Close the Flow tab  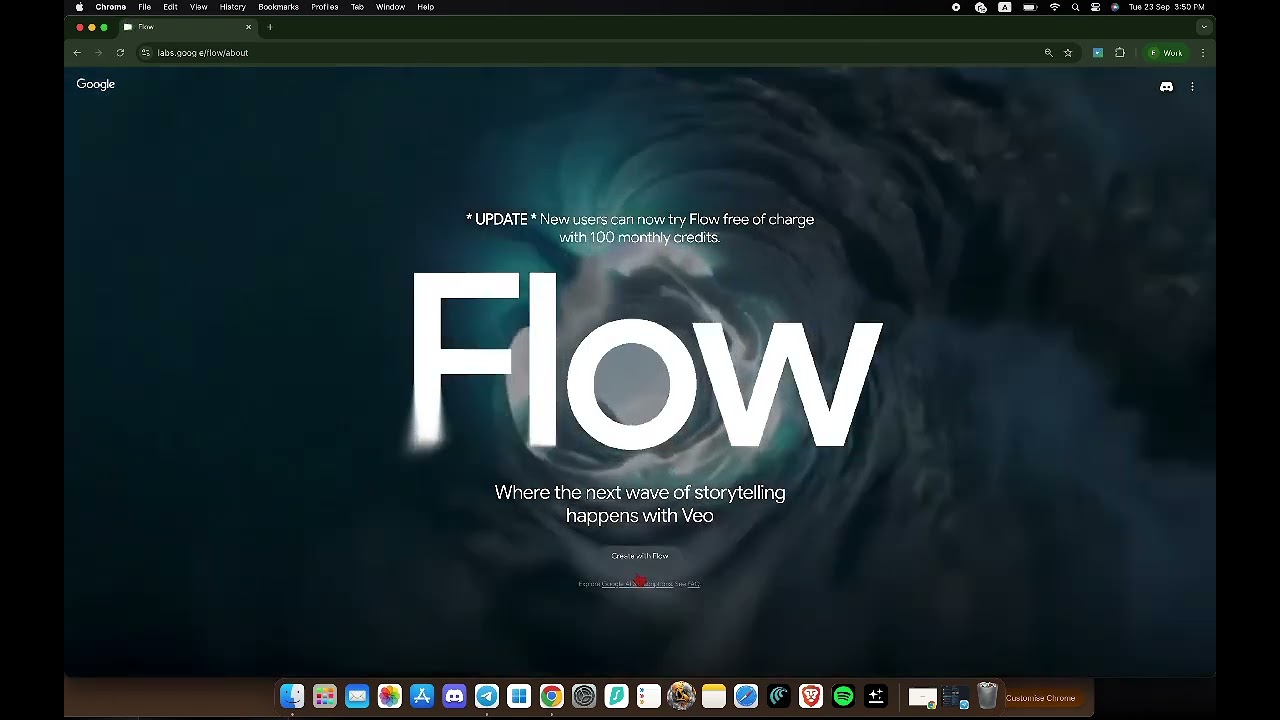248,27
